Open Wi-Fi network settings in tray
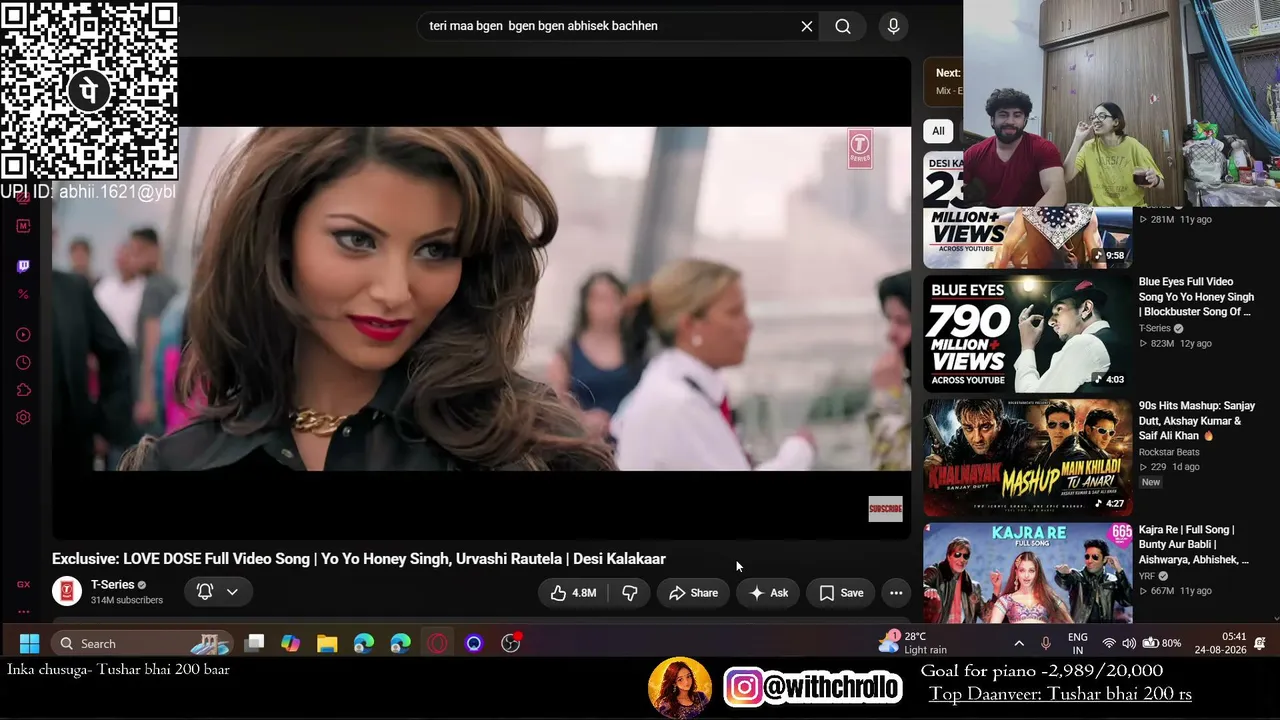1280x720 pixels. (x=1109, y=643)
